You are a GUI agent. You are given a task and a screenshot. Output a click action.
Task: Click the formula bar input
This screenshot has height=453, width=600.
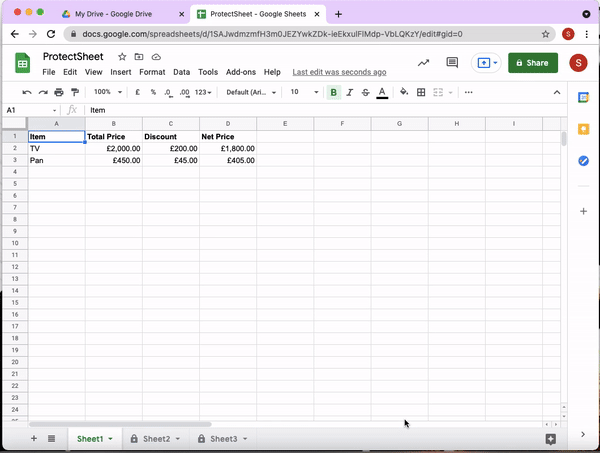[x=325, y=110]
